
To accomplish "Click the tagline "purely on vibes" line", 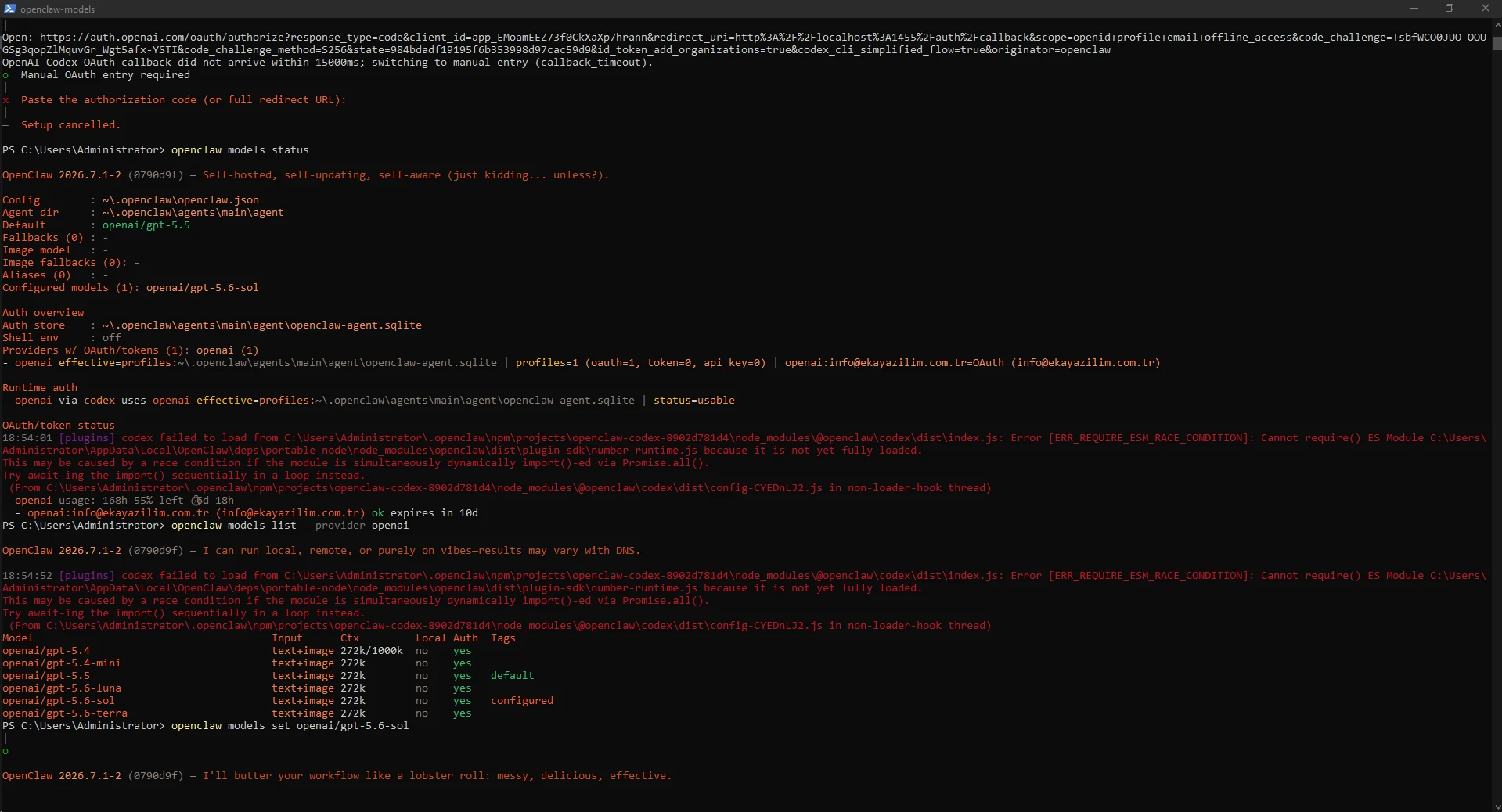I will (x=421, y=551).
